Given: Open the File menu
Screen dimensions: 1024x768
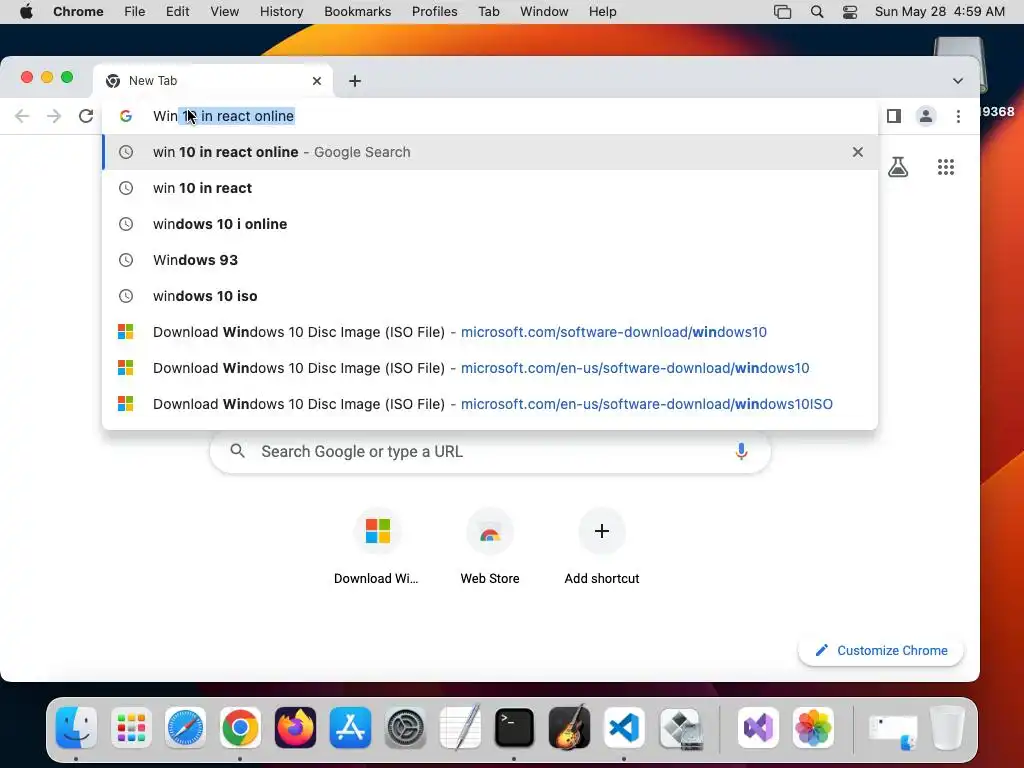Looking at the screenshot, I should (135, 12).
